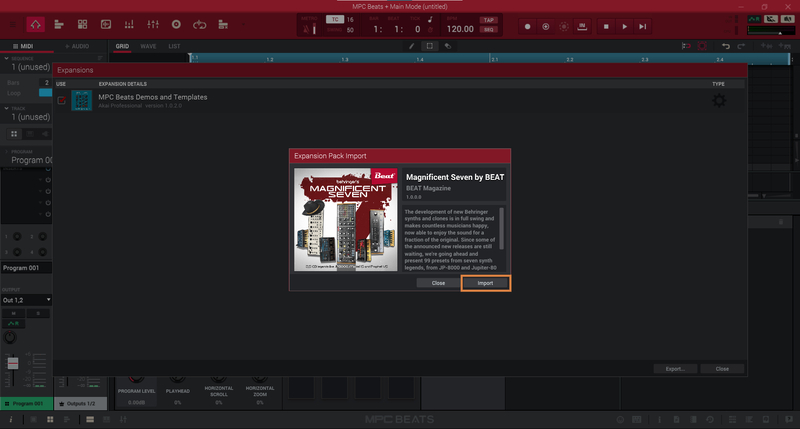Open the channel mixer faders icon
This screenshot has height=429, width=800.
pos(153,24)
